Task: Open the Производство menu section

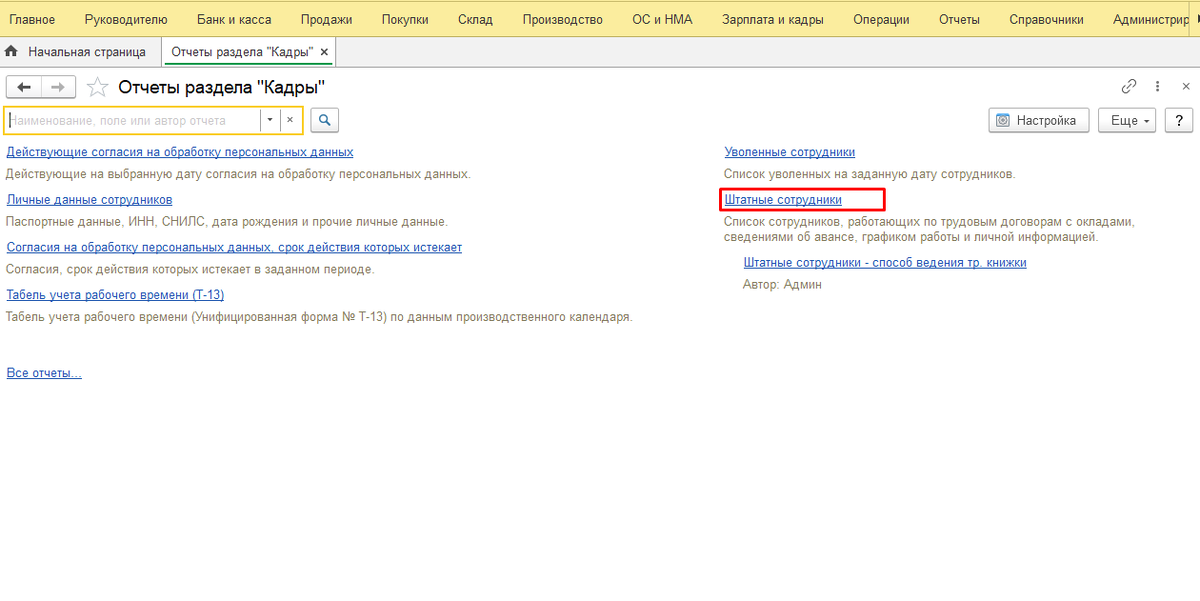Action: point(562,19)
